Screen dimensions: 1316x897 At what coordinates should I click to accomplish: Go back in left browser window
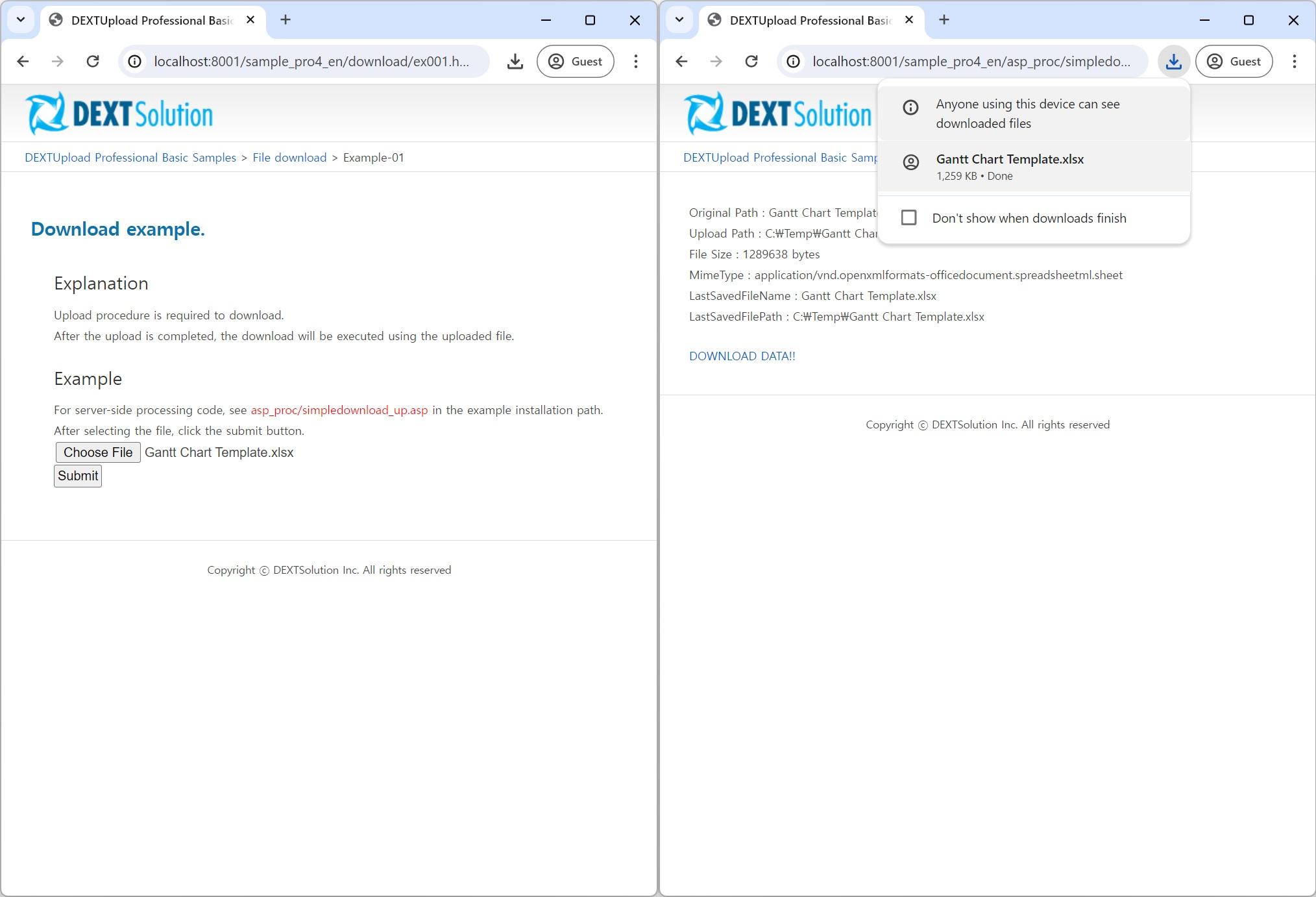[23, 62]
